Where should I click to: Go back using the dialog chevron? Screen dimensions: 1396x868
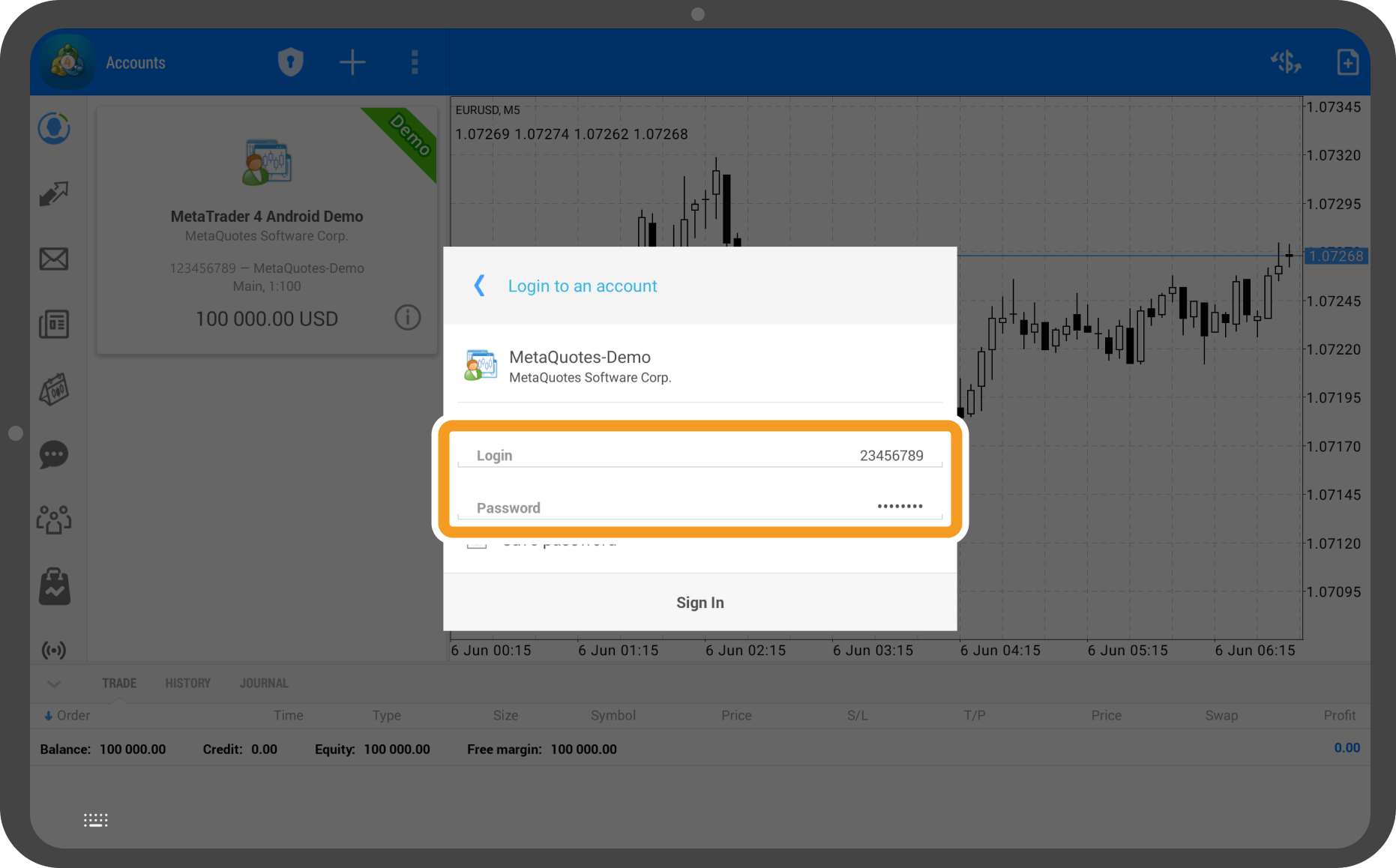coord(480,286)
